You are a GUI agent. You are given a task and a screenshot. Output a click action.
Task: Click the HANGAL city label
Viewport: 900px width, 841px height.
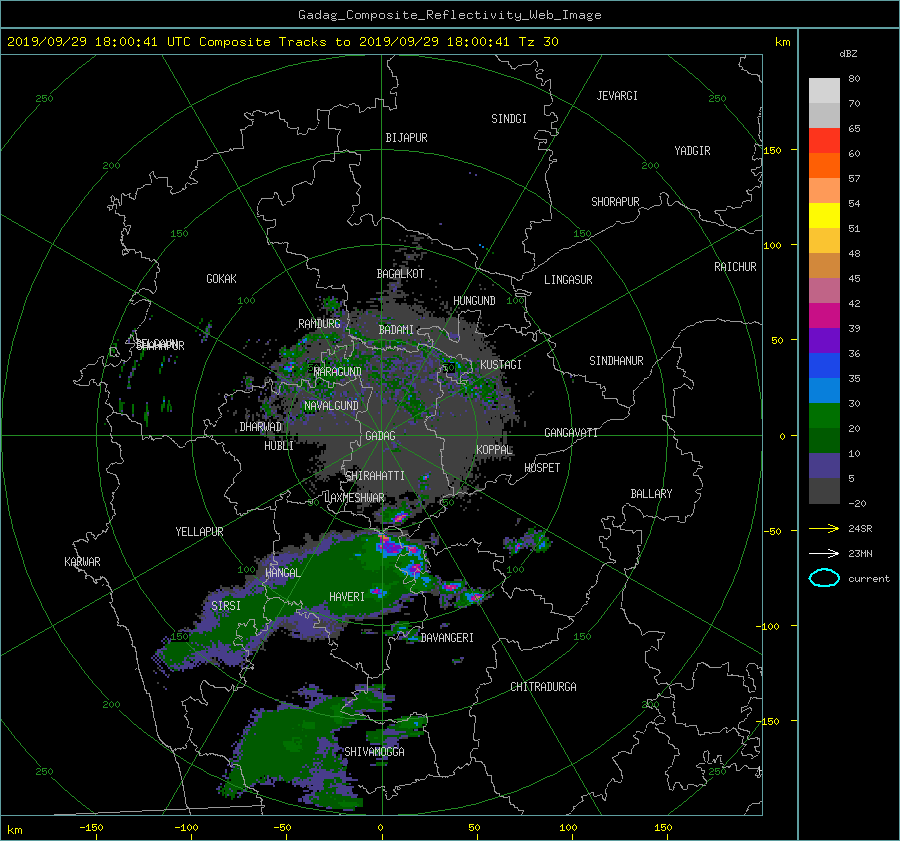click(x=282, y=573)
